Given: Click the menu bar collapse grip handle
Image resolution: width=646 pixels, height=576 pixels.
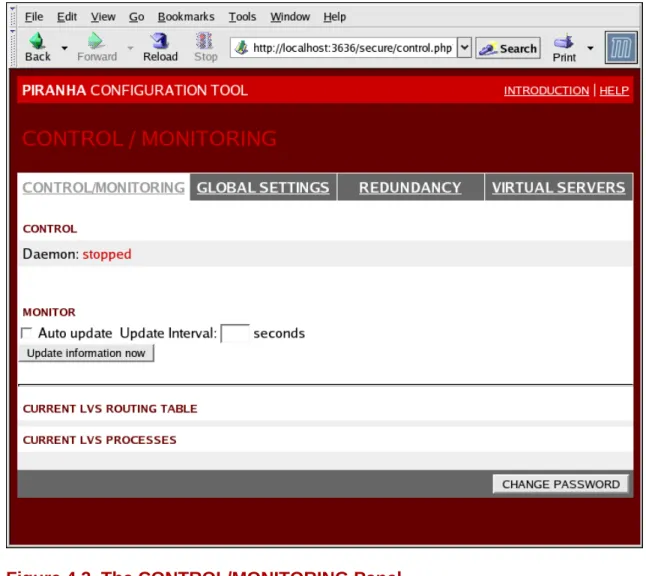Looking at the screenshot, I should point(13,16).
